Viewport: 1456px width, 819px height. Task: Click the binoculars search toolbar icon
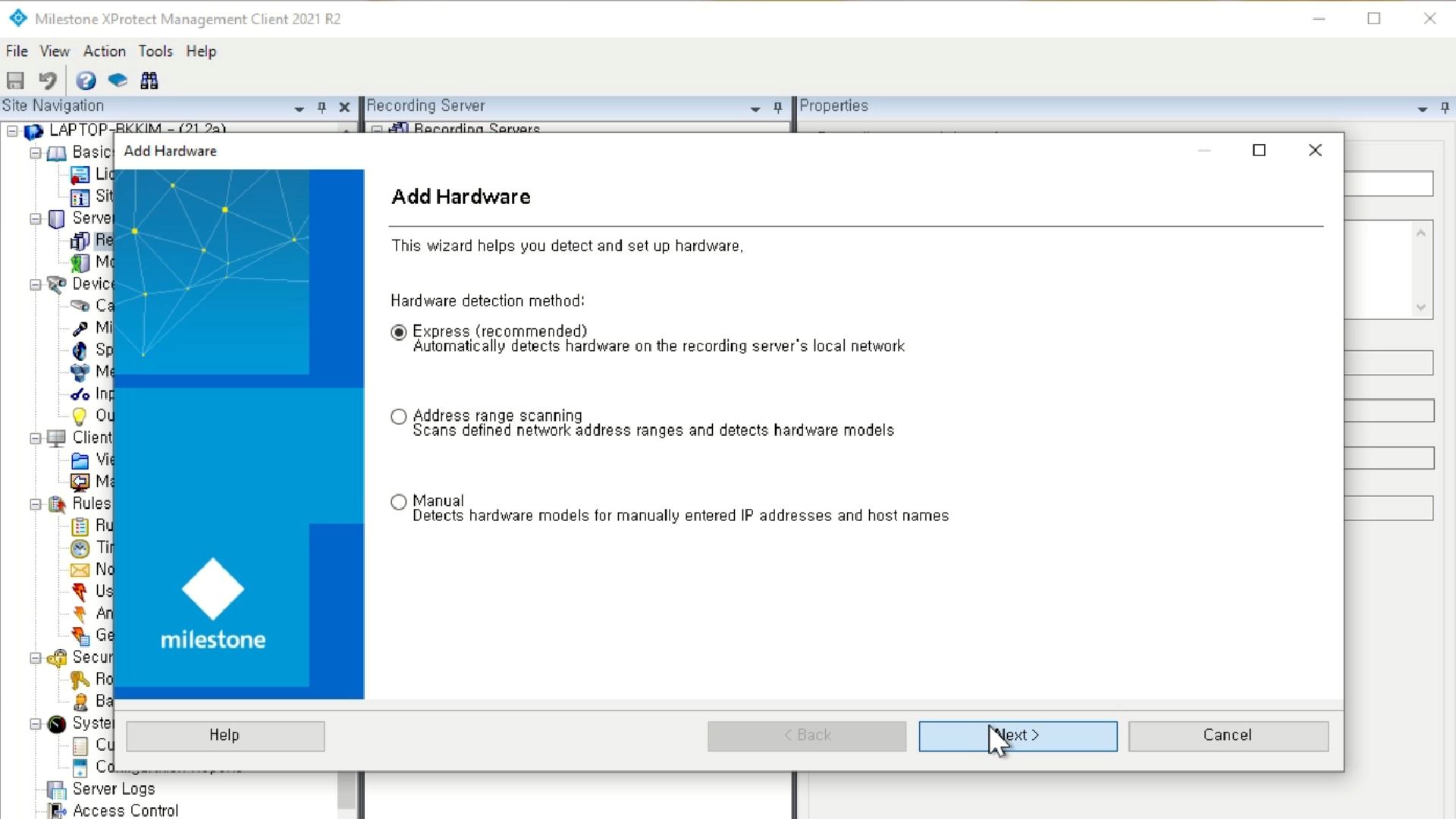point(149,80)
